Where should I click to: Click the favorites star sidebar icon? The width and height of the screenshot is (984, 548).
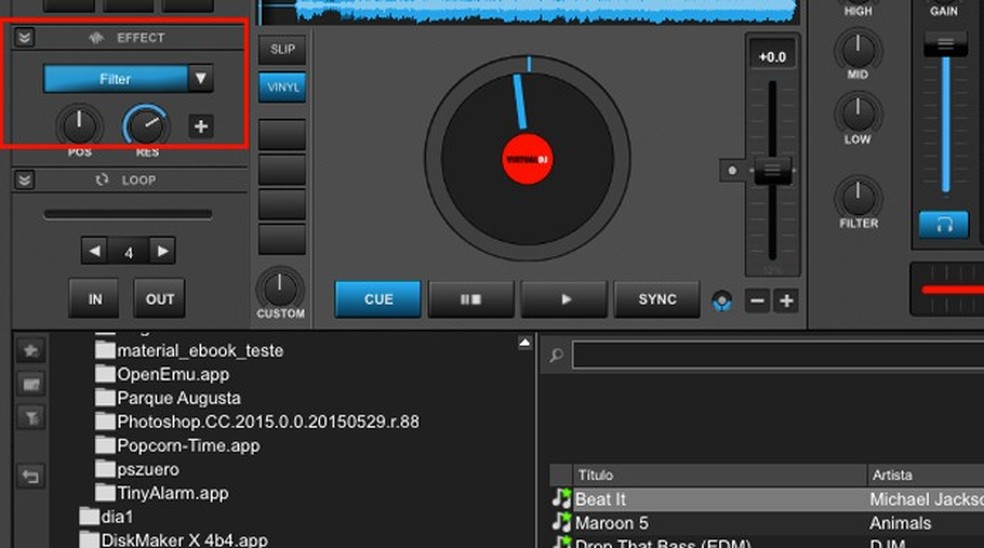pos(30,350)
